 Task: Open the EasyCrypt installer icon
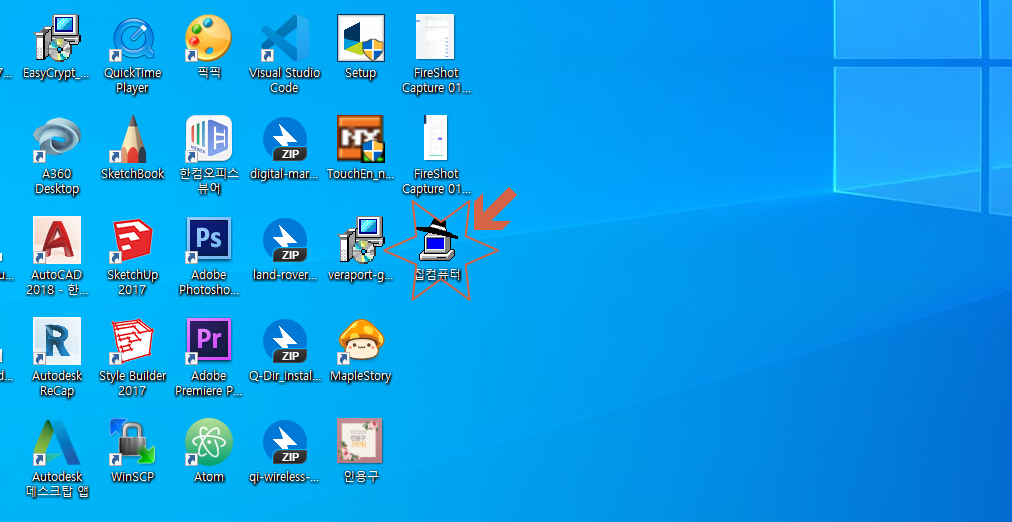point(57,38)
